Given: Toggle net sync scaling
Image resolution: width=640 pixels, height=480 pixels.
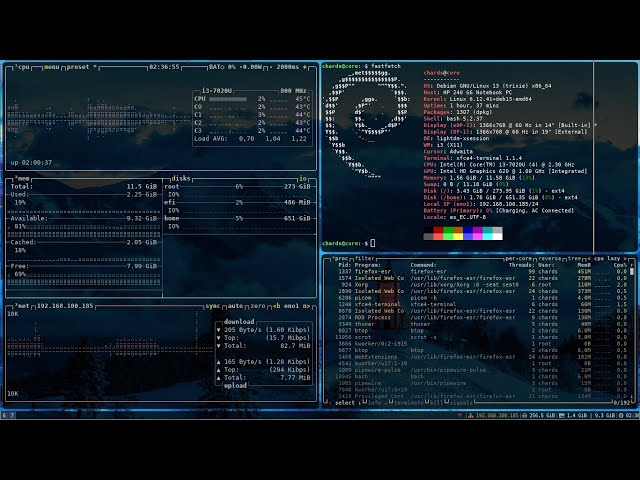Looking at the screenshot, I should [x=213, y=306].
